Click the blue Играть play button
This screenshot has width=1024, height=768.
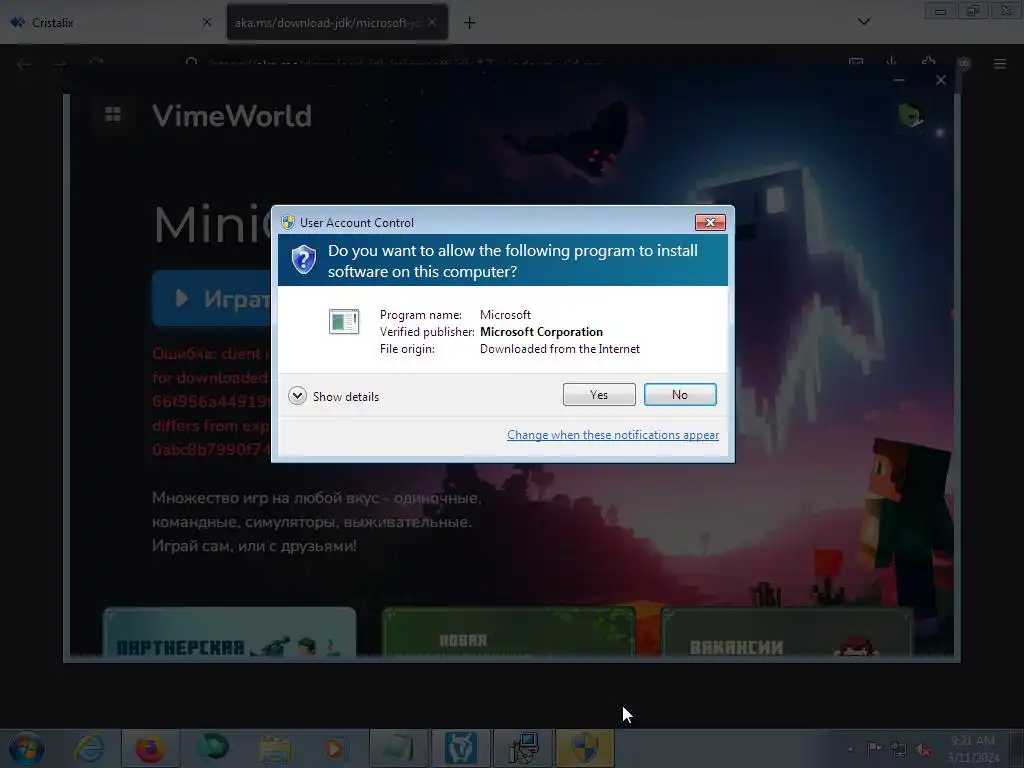(x=212, y=298)
